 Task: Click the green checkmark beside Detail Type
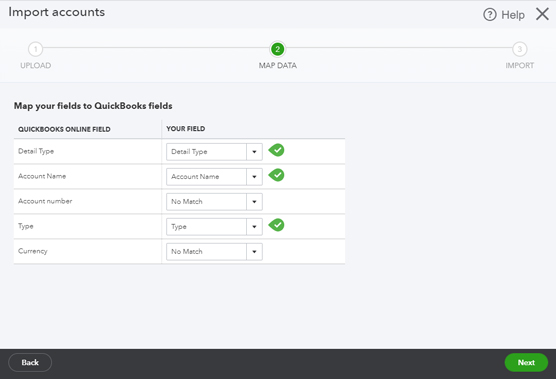tap(277, 150)
